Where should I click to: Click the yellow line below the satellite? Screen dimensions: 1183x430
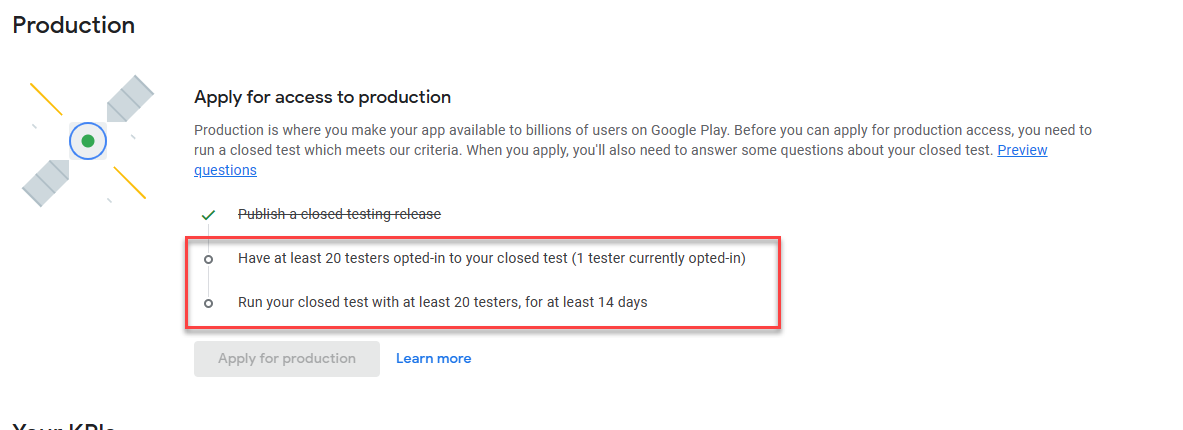pos(130,182)
